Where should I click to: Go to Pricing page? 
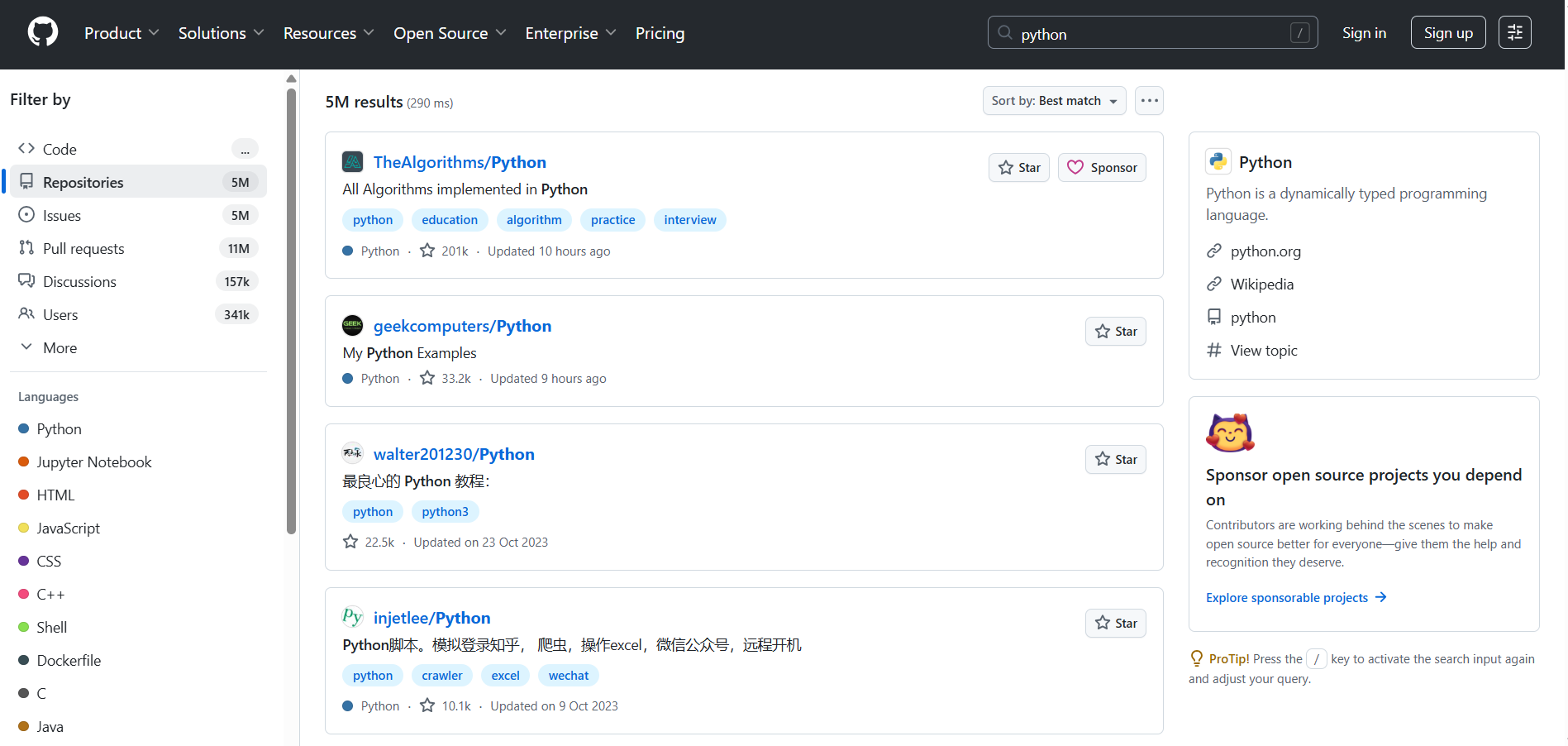click(x=660, y=33)
